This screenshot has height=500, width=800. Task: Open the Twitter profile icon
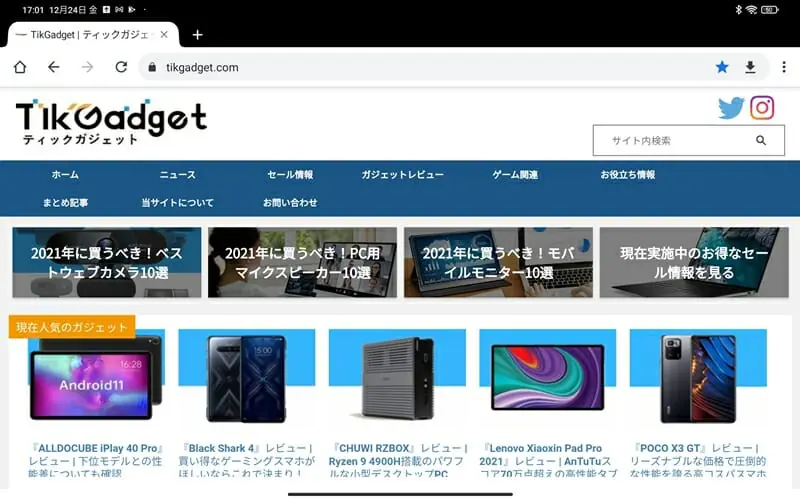tap(731, 108)
